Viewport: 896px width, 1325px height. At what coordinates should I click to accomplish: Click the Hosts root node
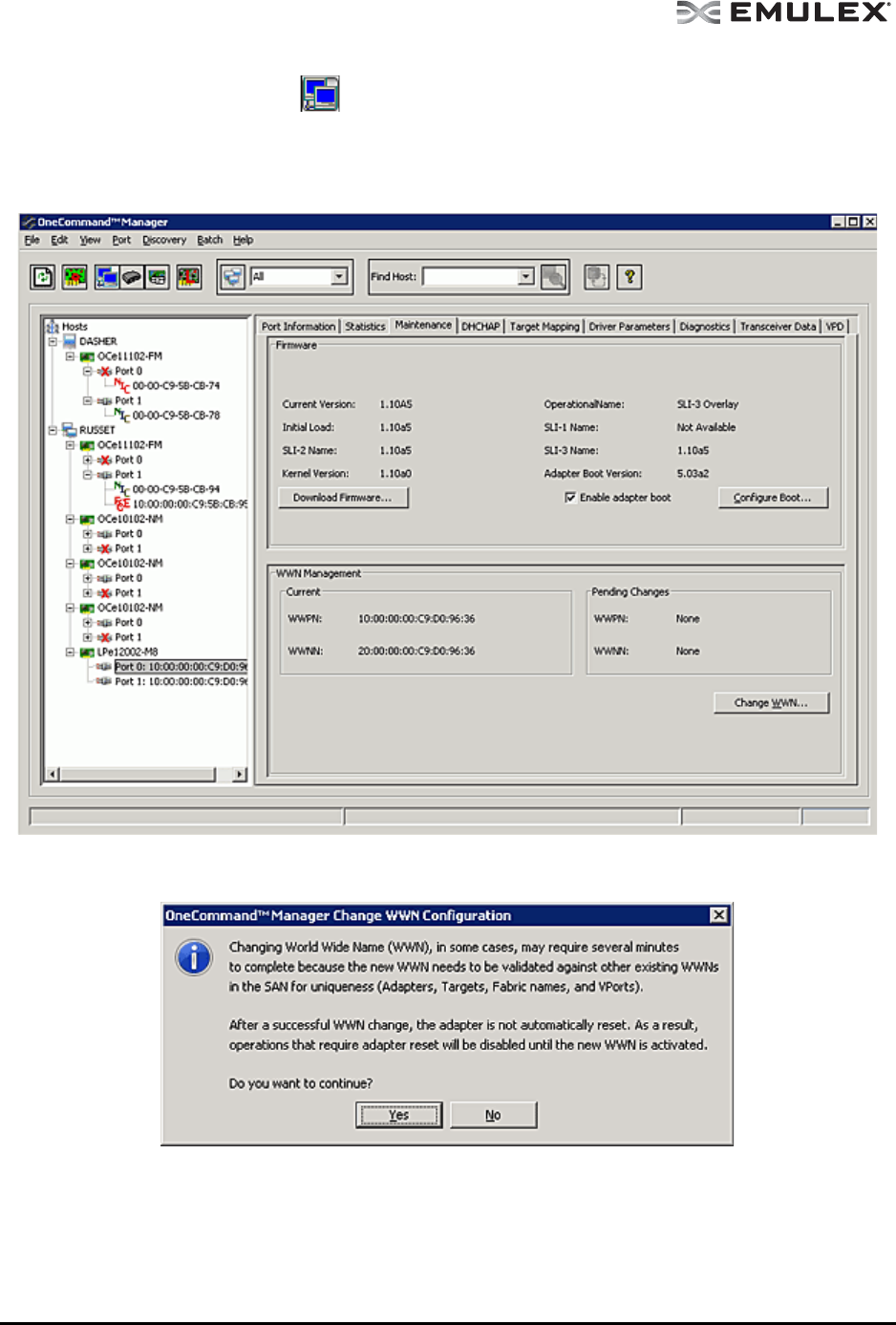tap(75, 327)
